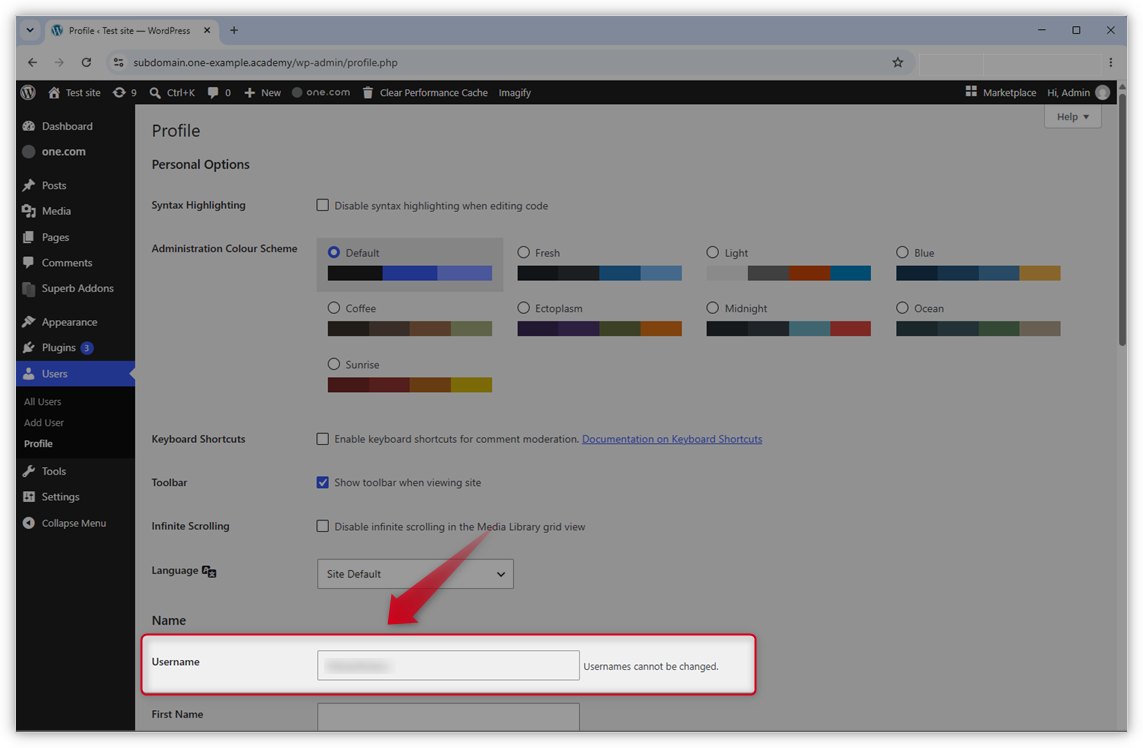Click the Coffee colour palette swatch
This screenshot has width=1143, height=748.
(x=410, y=329)
